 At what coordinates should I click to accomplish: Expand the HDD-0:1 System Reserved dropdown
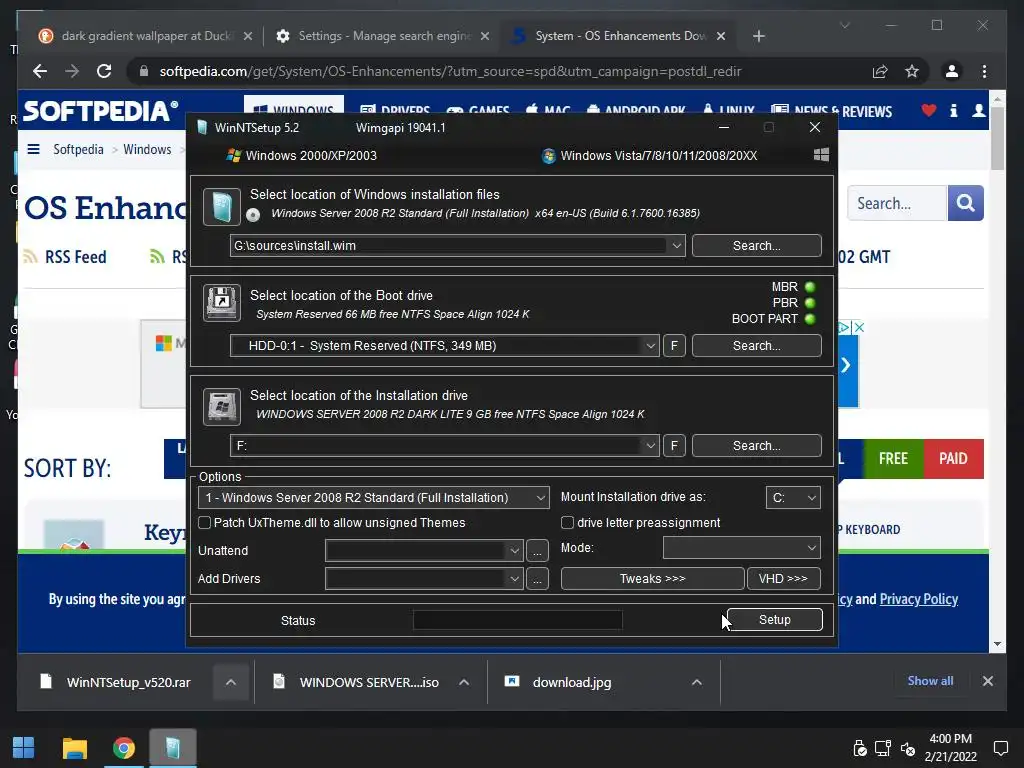click(650, 345)
